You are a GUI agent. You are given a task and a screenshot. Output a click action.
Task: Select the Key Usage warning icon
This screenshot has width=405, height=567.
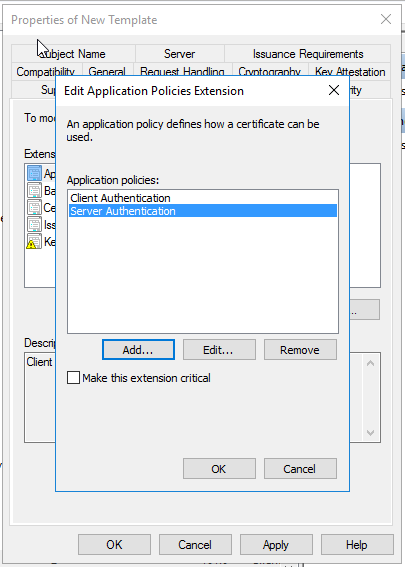[x=34, y=242]
